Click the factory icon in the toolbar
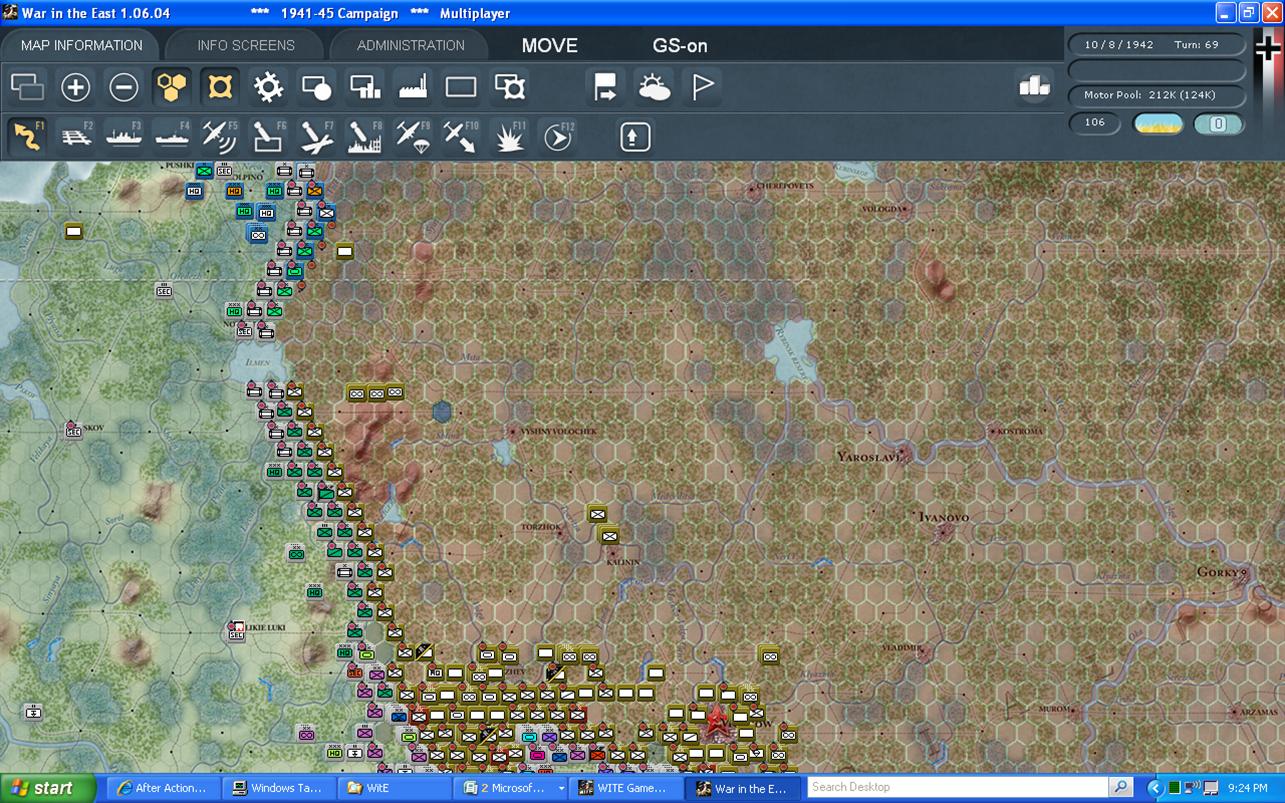1285x803 pixels. (413, 87)
